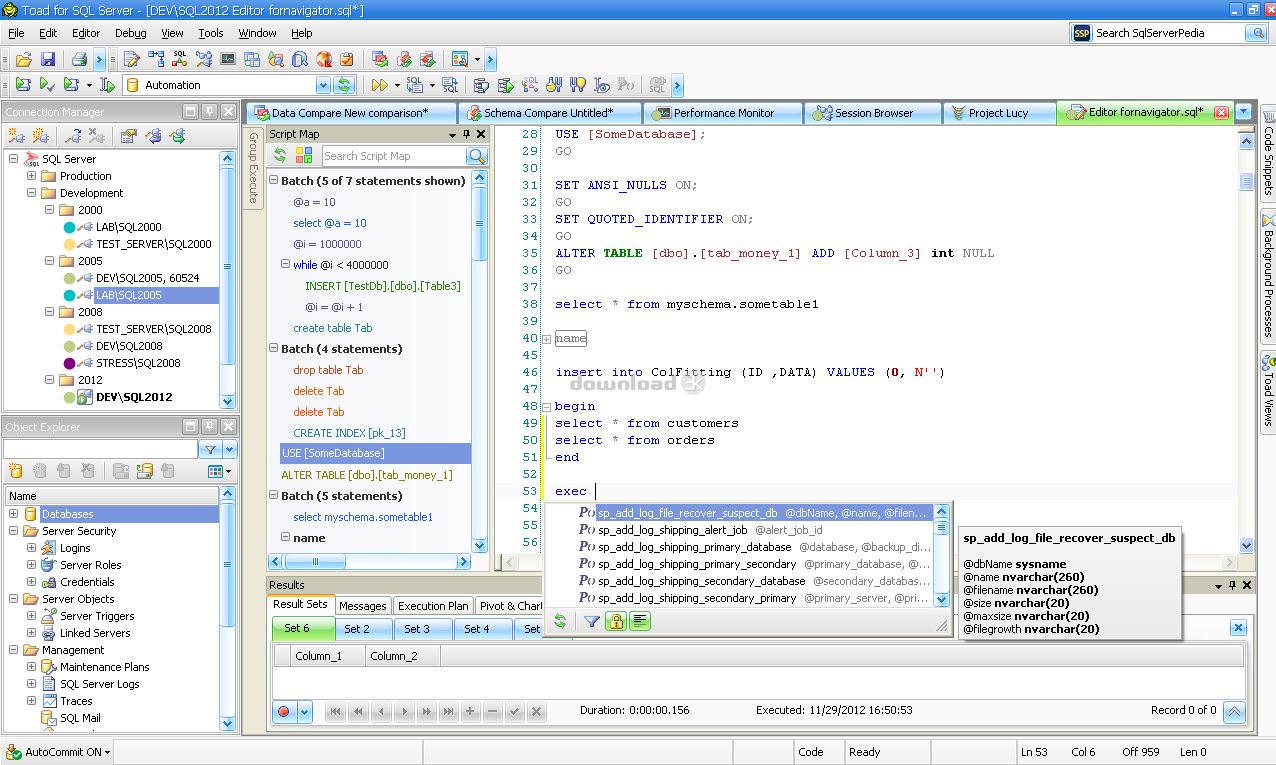
Task: Select the Messages tab in Results
Action: (363, 605)
